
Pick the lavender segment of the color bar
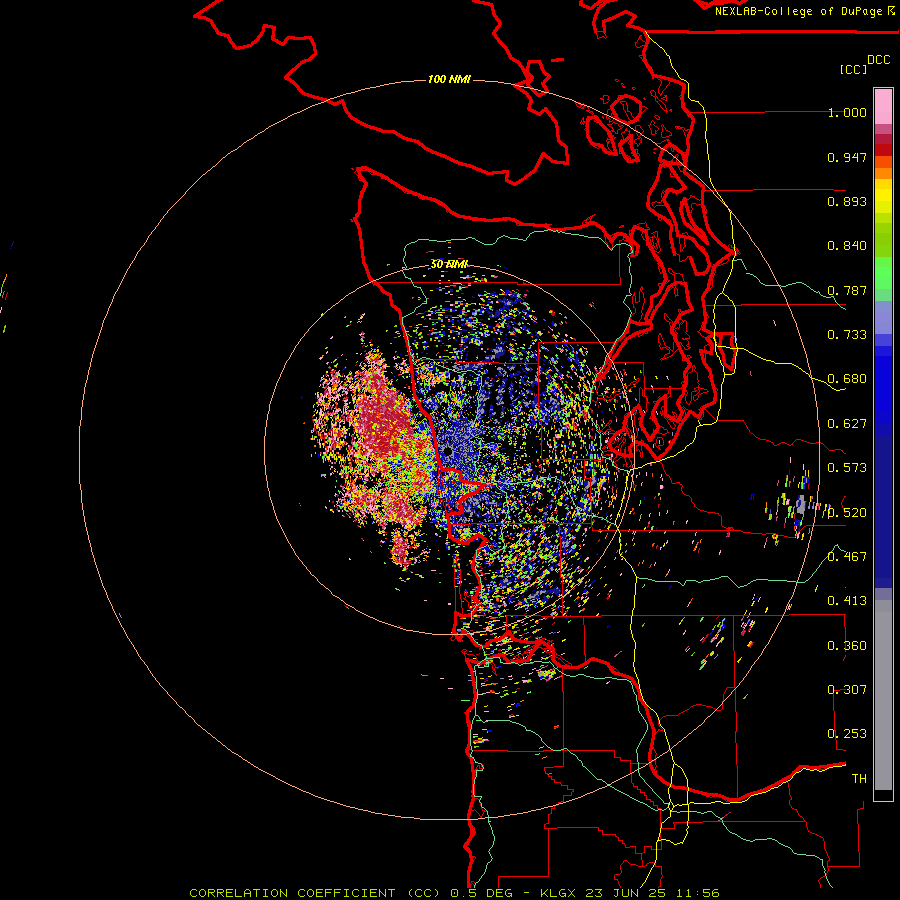[883, 317]
